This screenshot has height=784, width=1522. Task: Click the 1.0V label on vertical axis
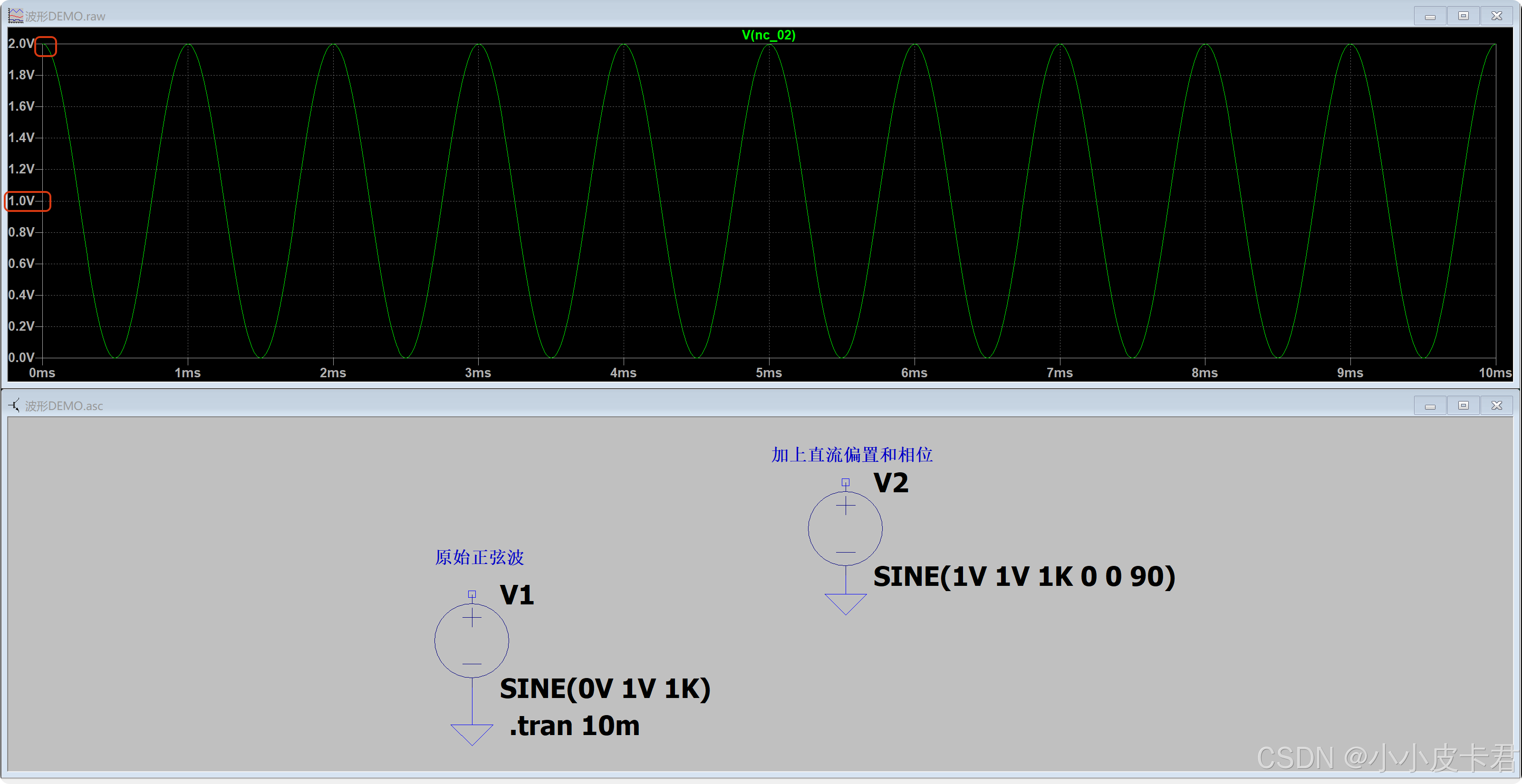point(21,201)
